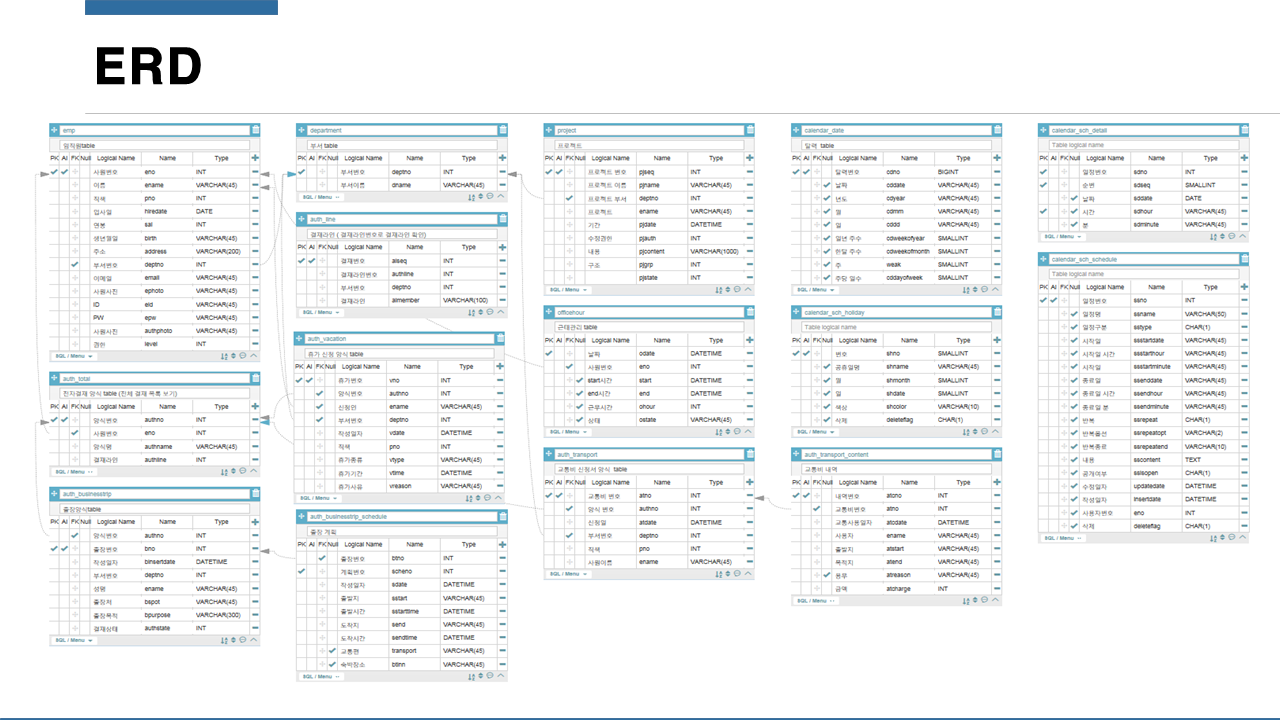Click up-down reorder icon in department footer
The width and height of the screenshot is (1280, 720).
point(480,197)
